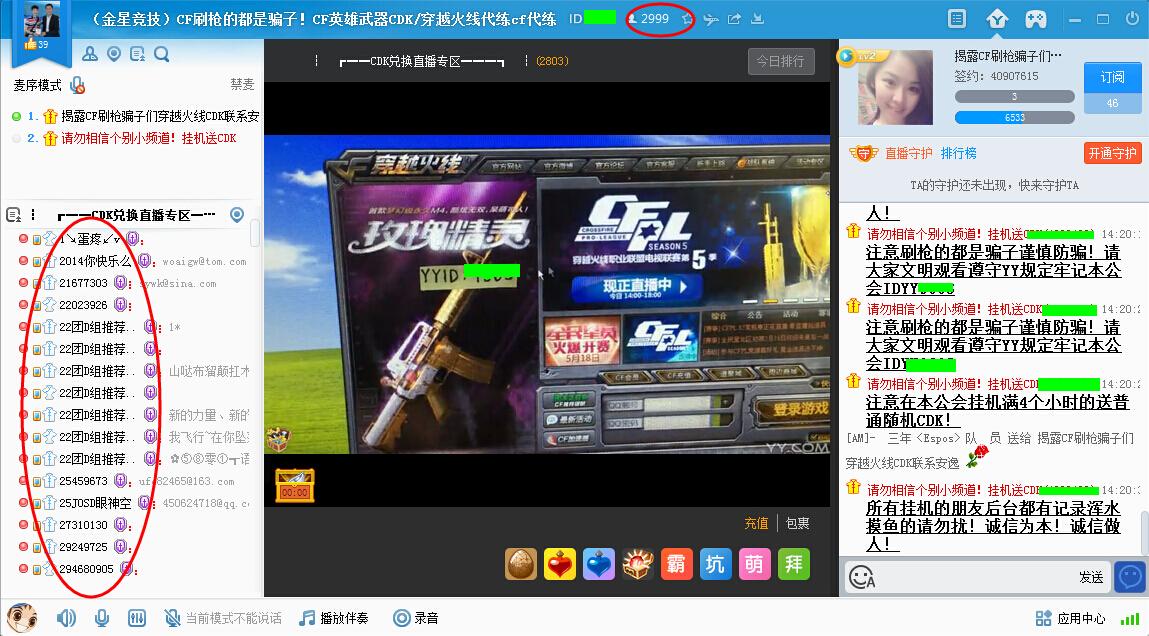Click the small toy box icon over video
Image resolution: width=1149 pixels, height=636 pixels.
tap(278, 440)
